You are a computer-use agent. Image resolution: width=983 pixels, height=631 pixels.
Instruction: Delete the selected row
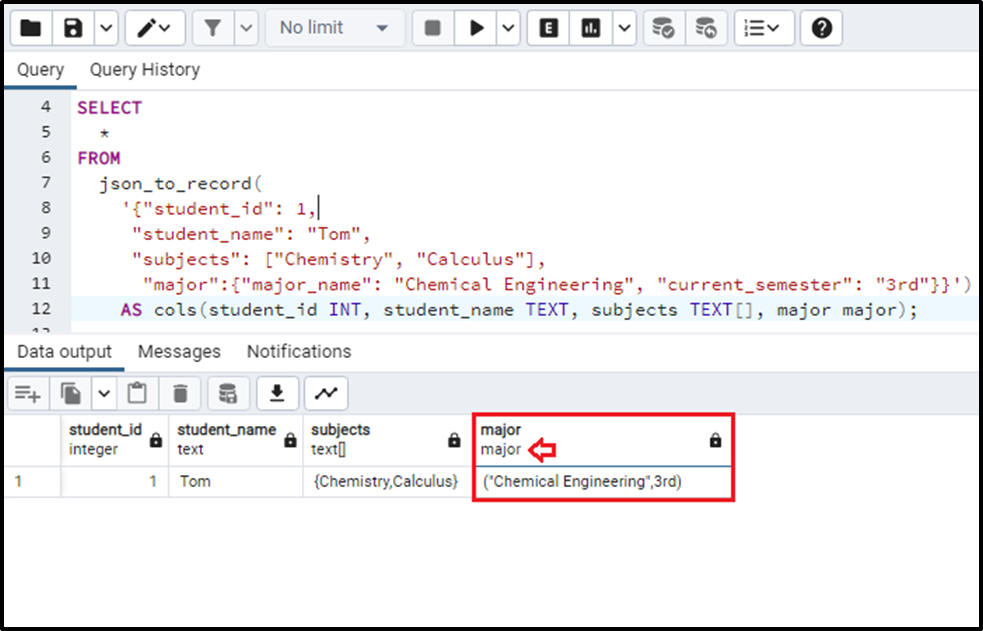pos(180,392)
